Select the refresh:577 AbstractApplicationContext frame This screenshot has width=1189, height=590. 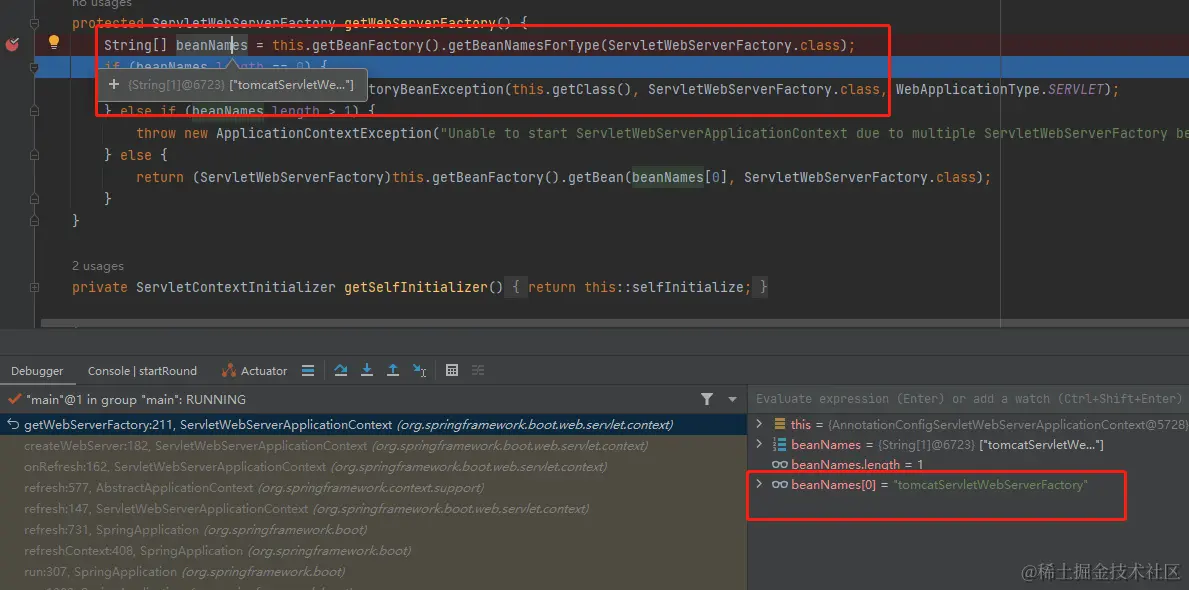[373, 488]
